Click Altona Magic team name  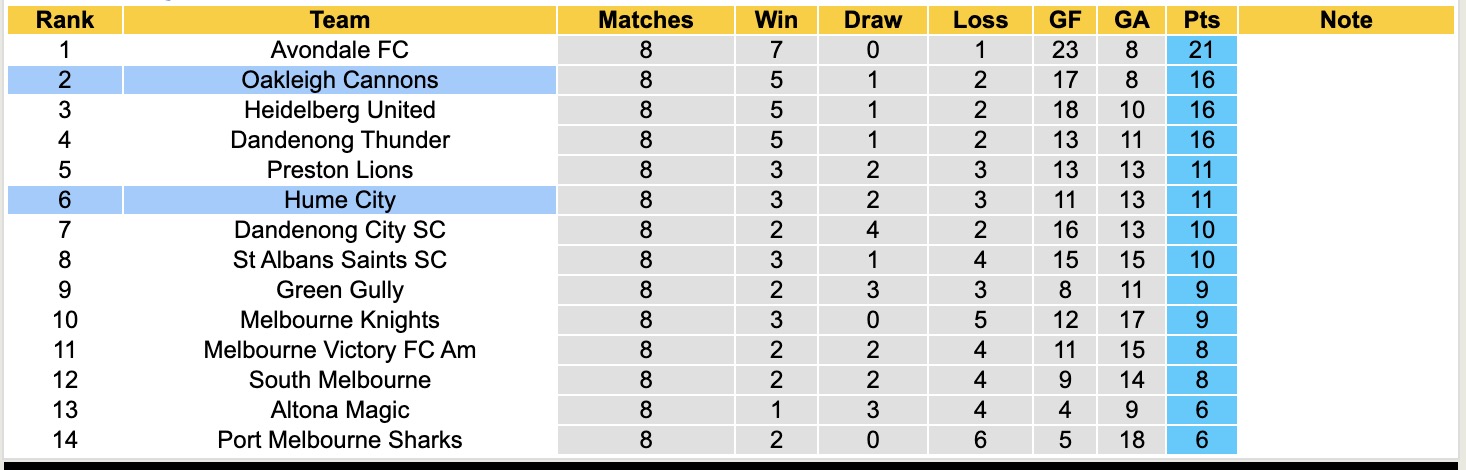point(340,410)
